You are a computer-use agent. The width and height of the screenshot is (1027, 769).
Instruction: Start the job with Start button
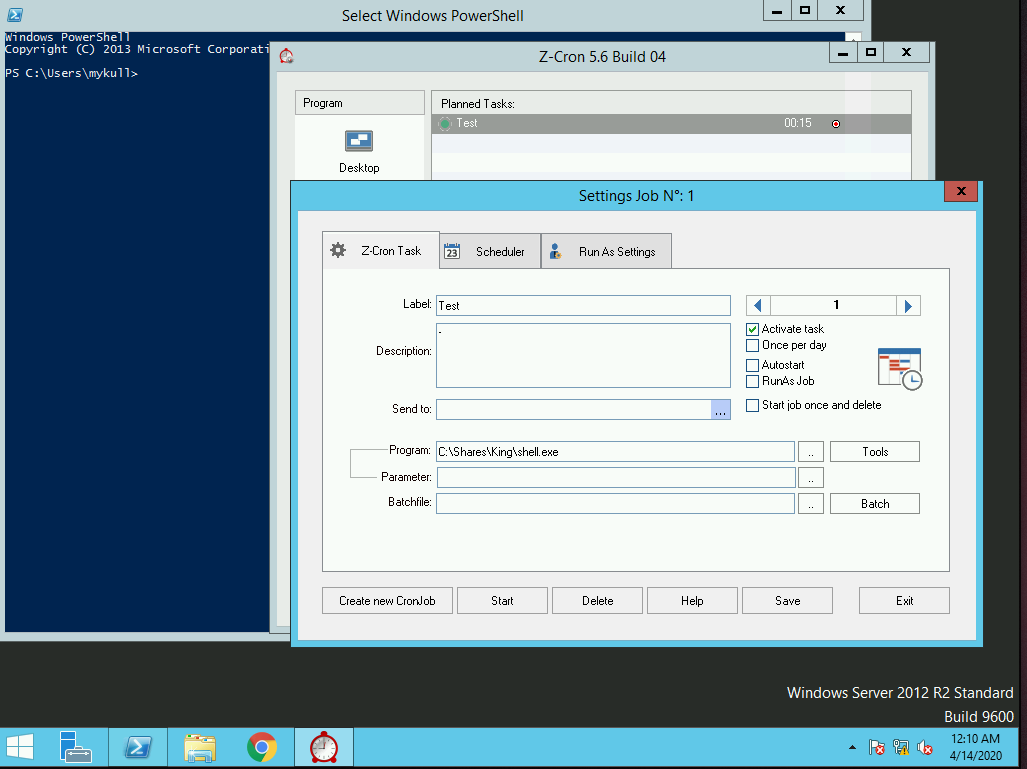[502, 601]
